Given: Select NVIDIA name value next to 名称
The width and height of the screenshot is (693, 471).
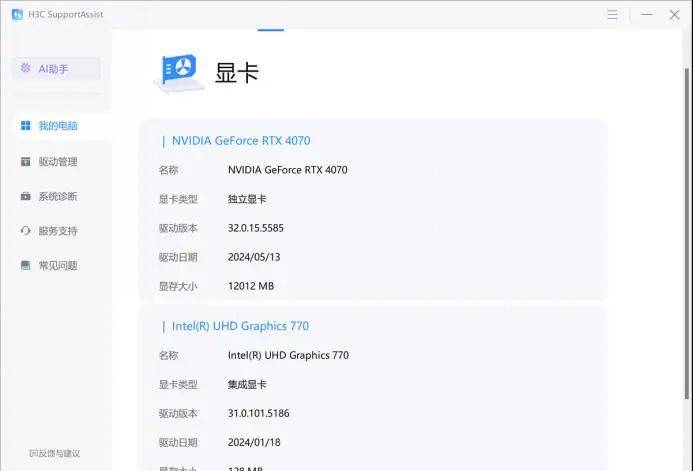Looking at the screenshot, I should coord(288,170).
